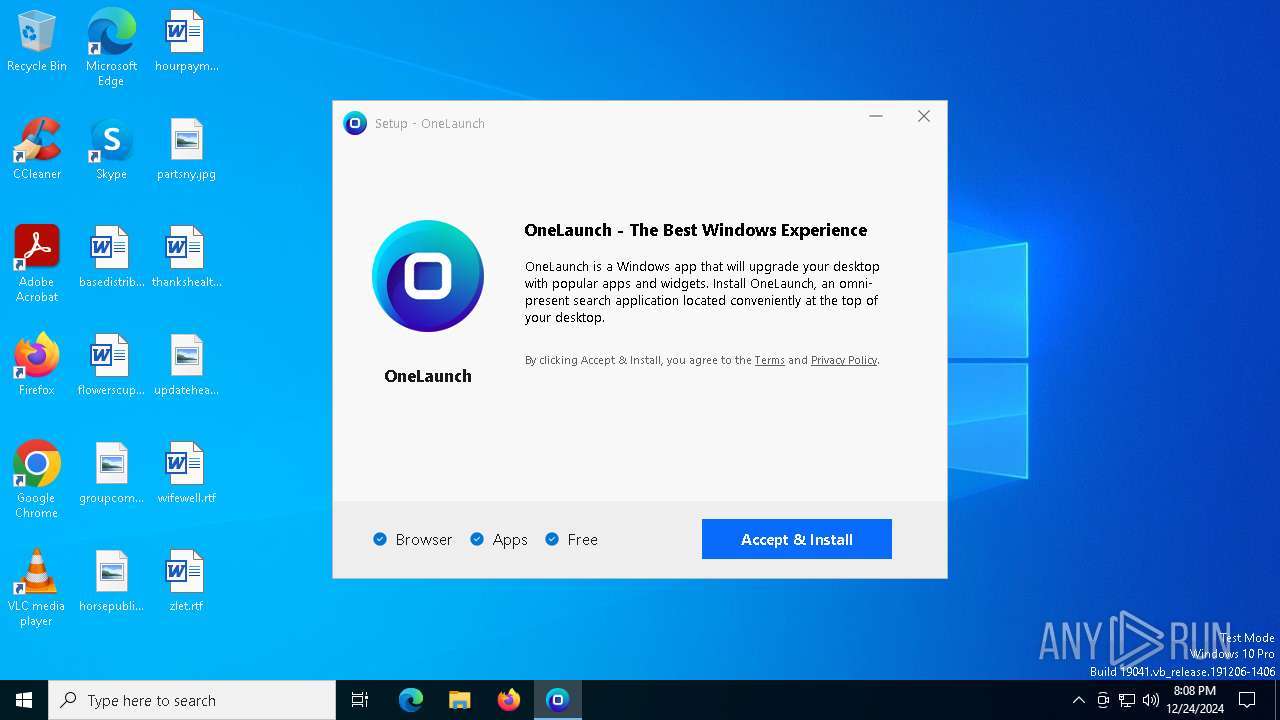The height and width of the screenshot is (720, 1280).
Task: Click the Free checkmark icon
Action: click(552, 539)
